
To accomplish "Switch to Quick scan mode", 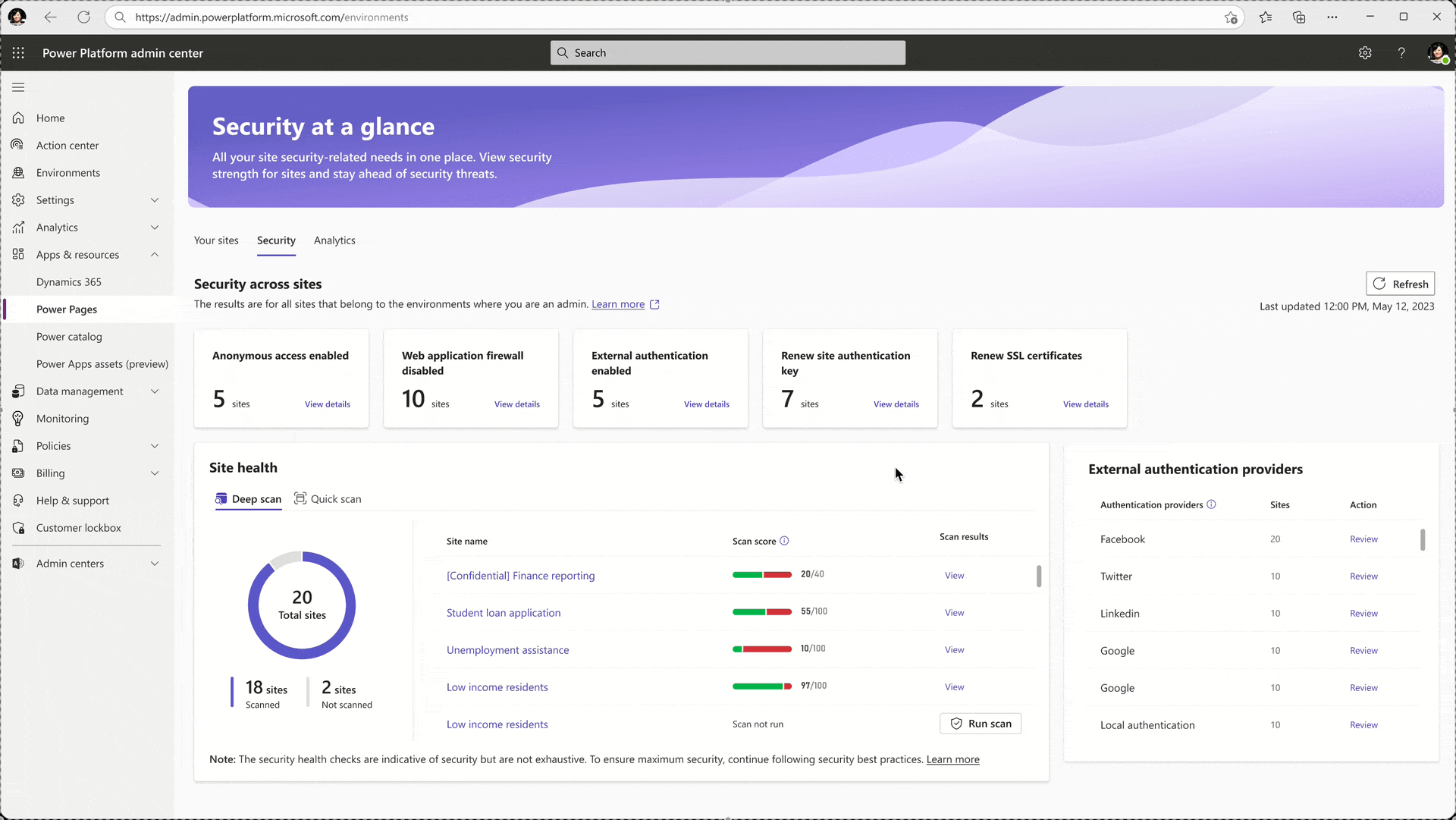I will click(328, 498).
